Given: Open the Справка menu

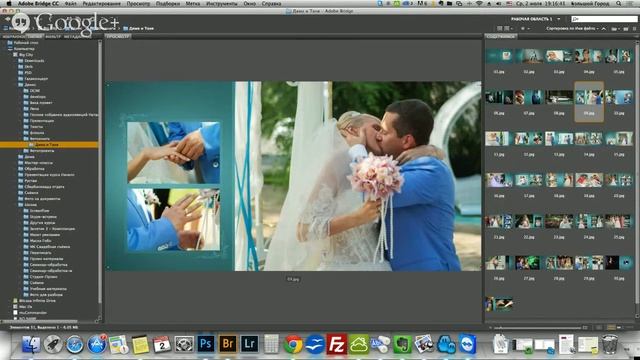Looking at the screenshot, I should 271,3.
